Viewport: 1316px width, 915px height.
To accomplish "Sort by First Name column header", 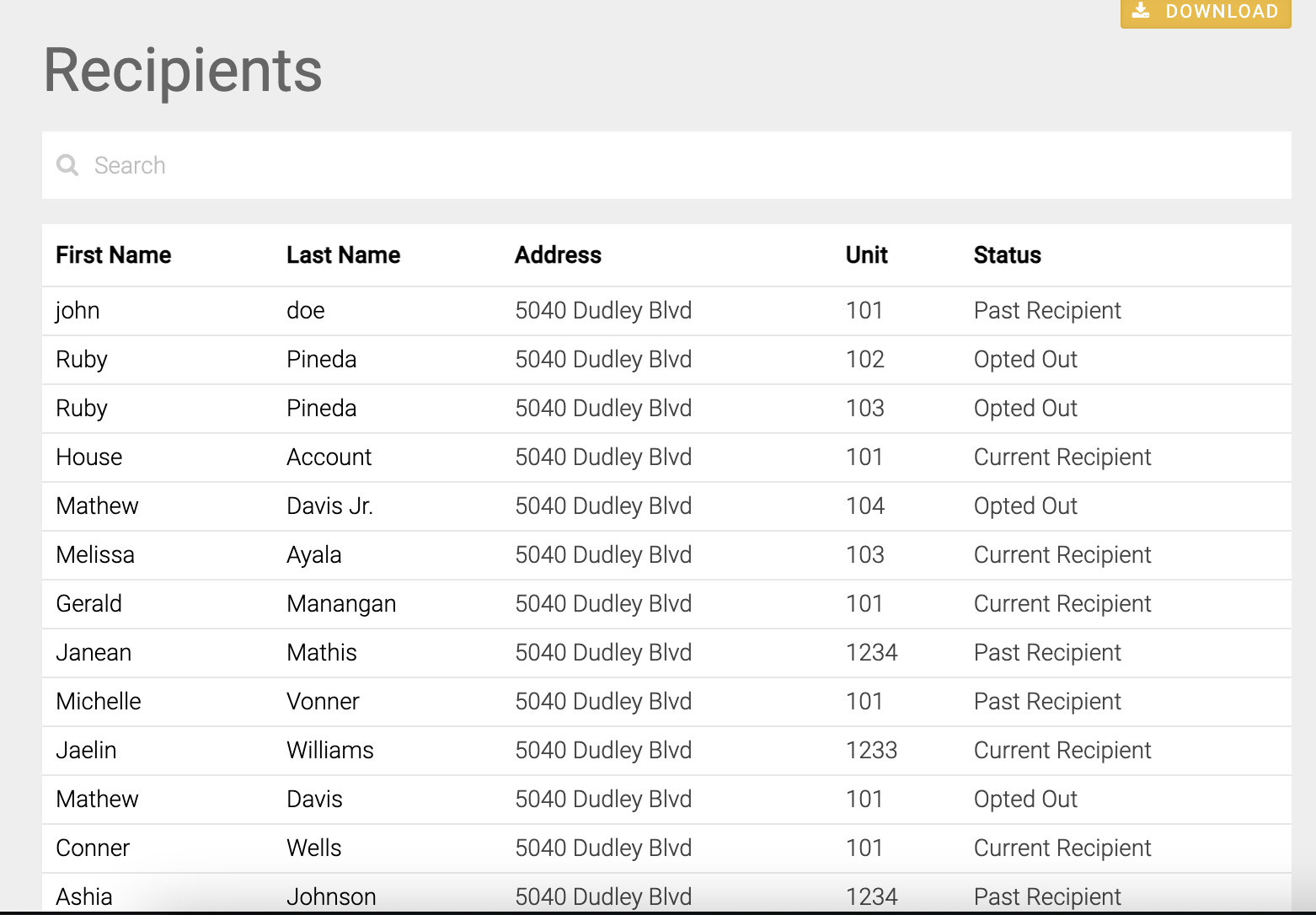I will 114,255.
